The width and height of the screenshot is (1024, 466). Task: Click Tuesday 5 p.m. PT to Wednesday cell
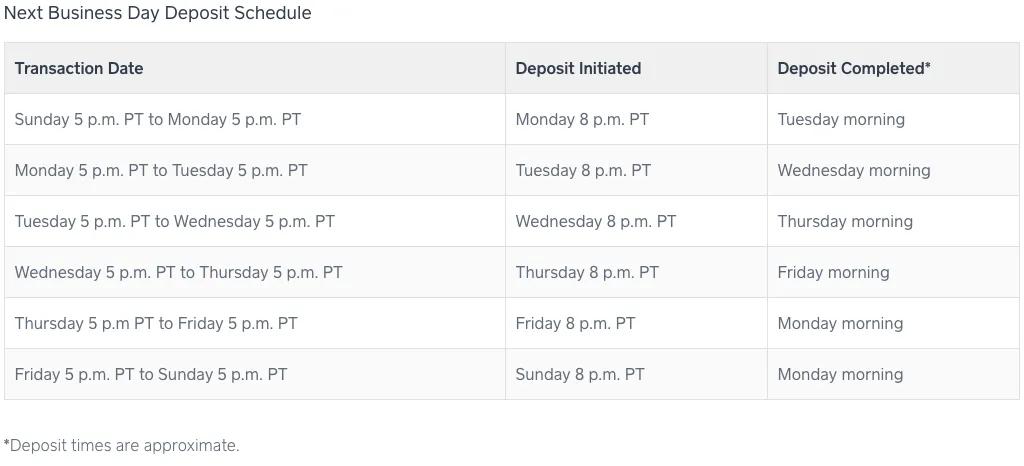point(255,221)
